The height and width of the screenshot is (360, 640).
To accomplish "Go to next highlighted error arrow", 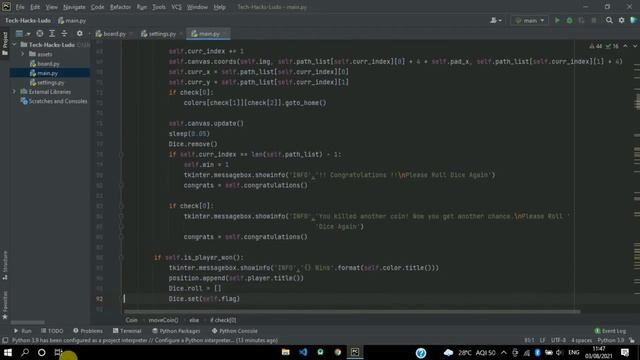I will [634, 46].
